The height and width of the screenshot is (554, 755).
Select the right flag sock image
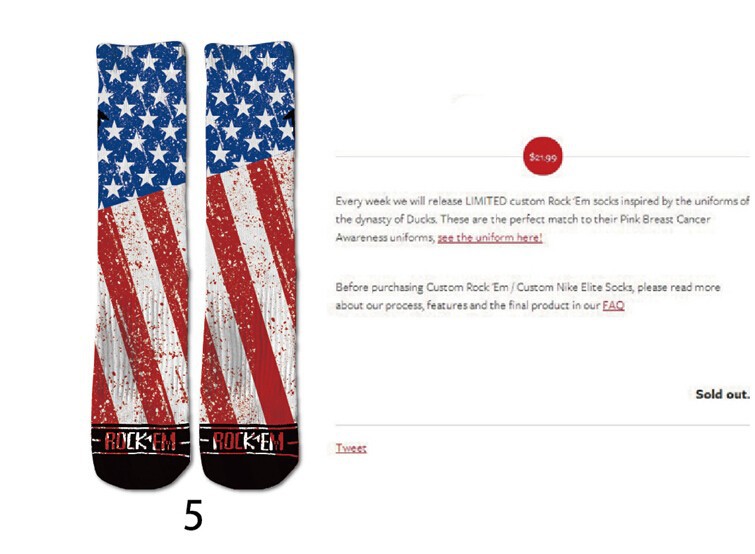(249, 265)
